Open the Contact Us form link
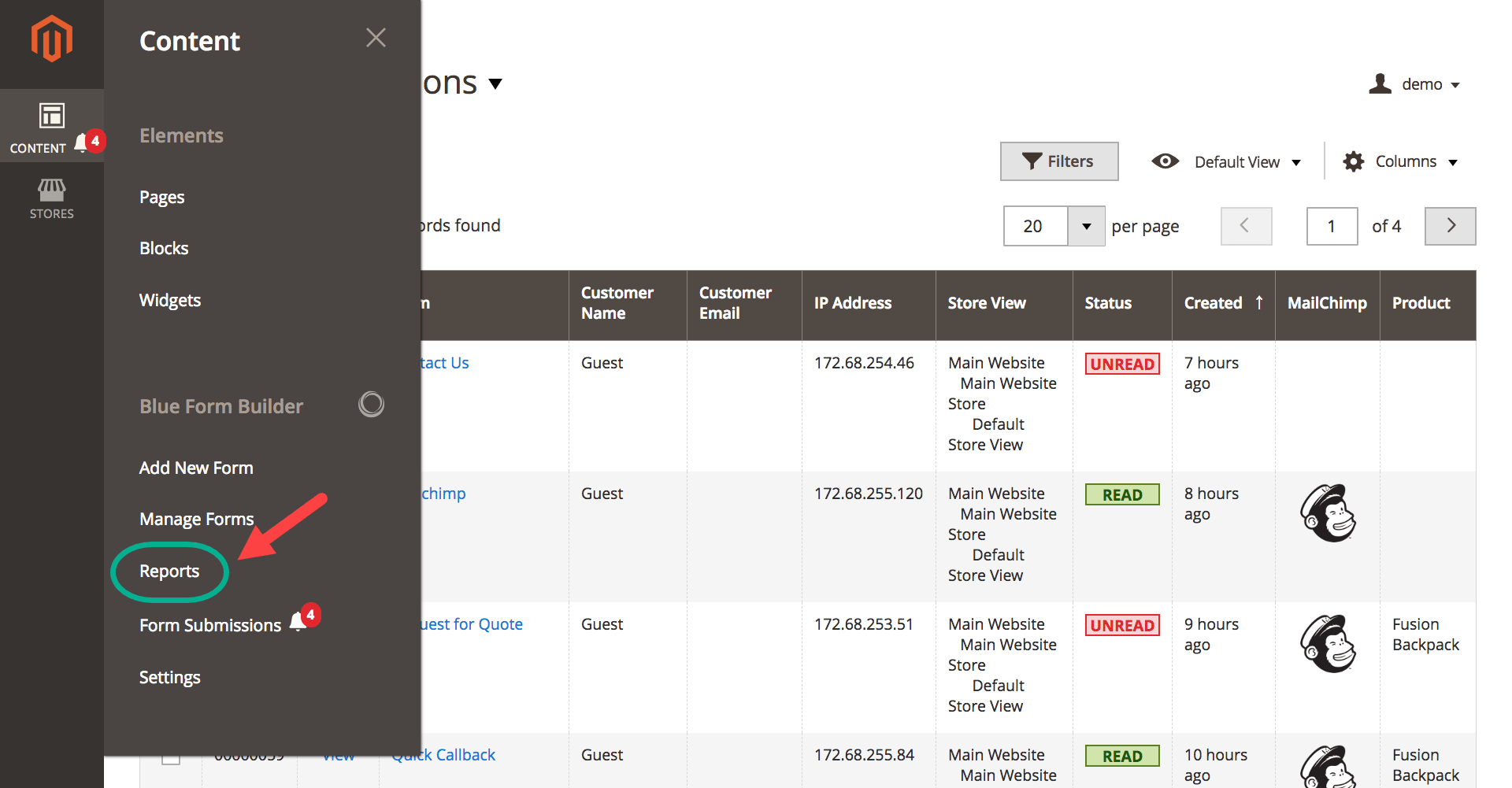This screenshot has height=788, width=1512. [445, 363]
